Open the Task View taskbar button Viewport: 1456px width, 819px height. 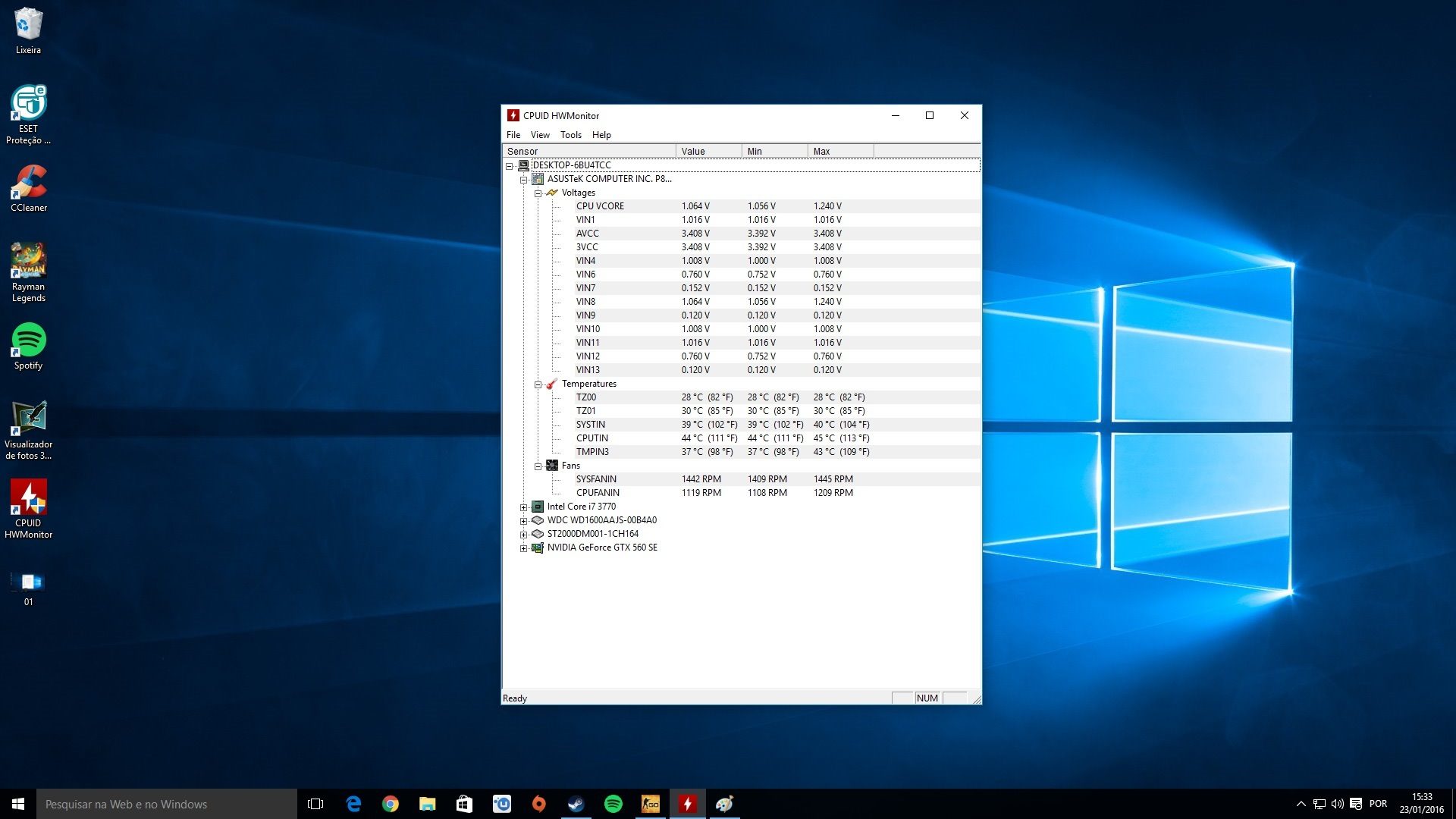[315, 804]
